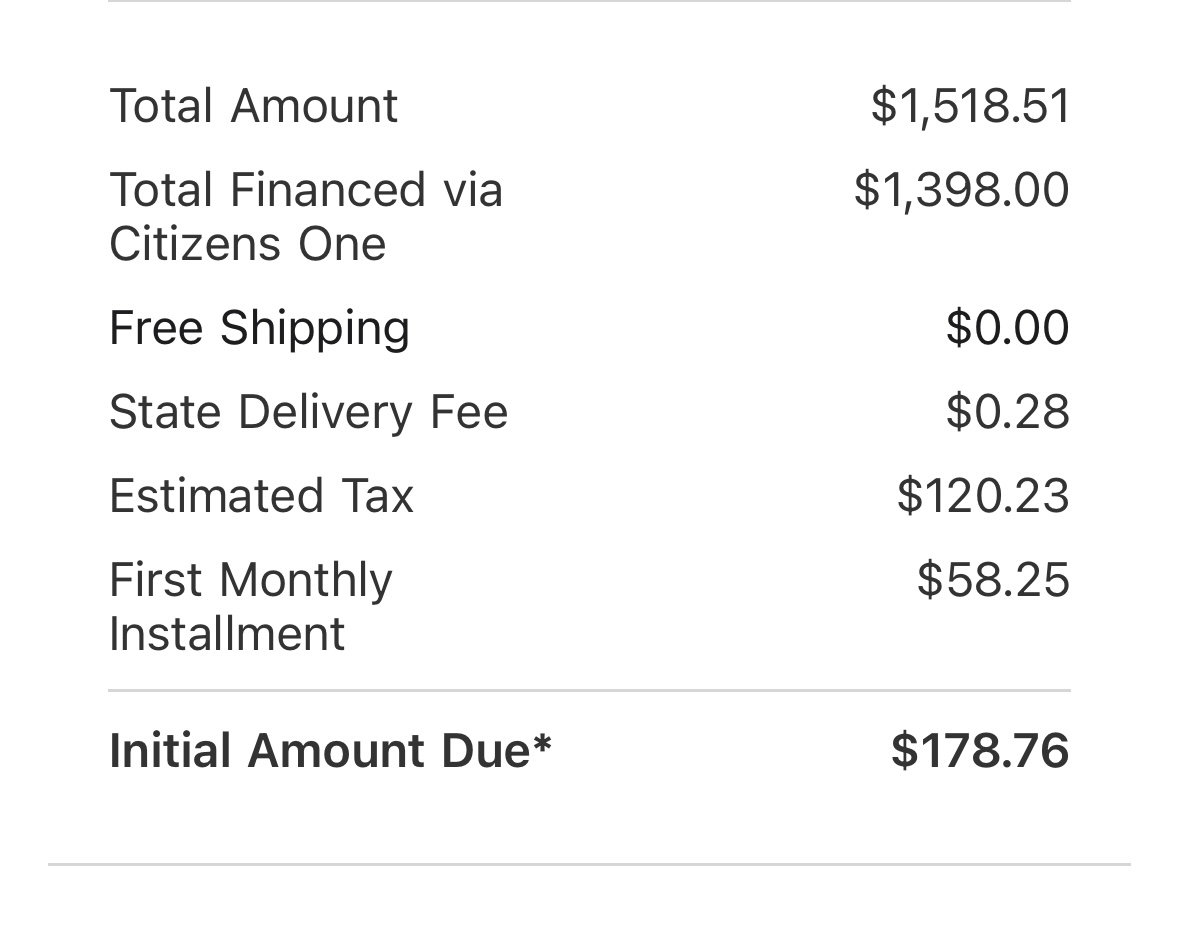
Task: Click the asterisk after Initial Amount Due
Action: pyautogui.click(x=542, y=744)
